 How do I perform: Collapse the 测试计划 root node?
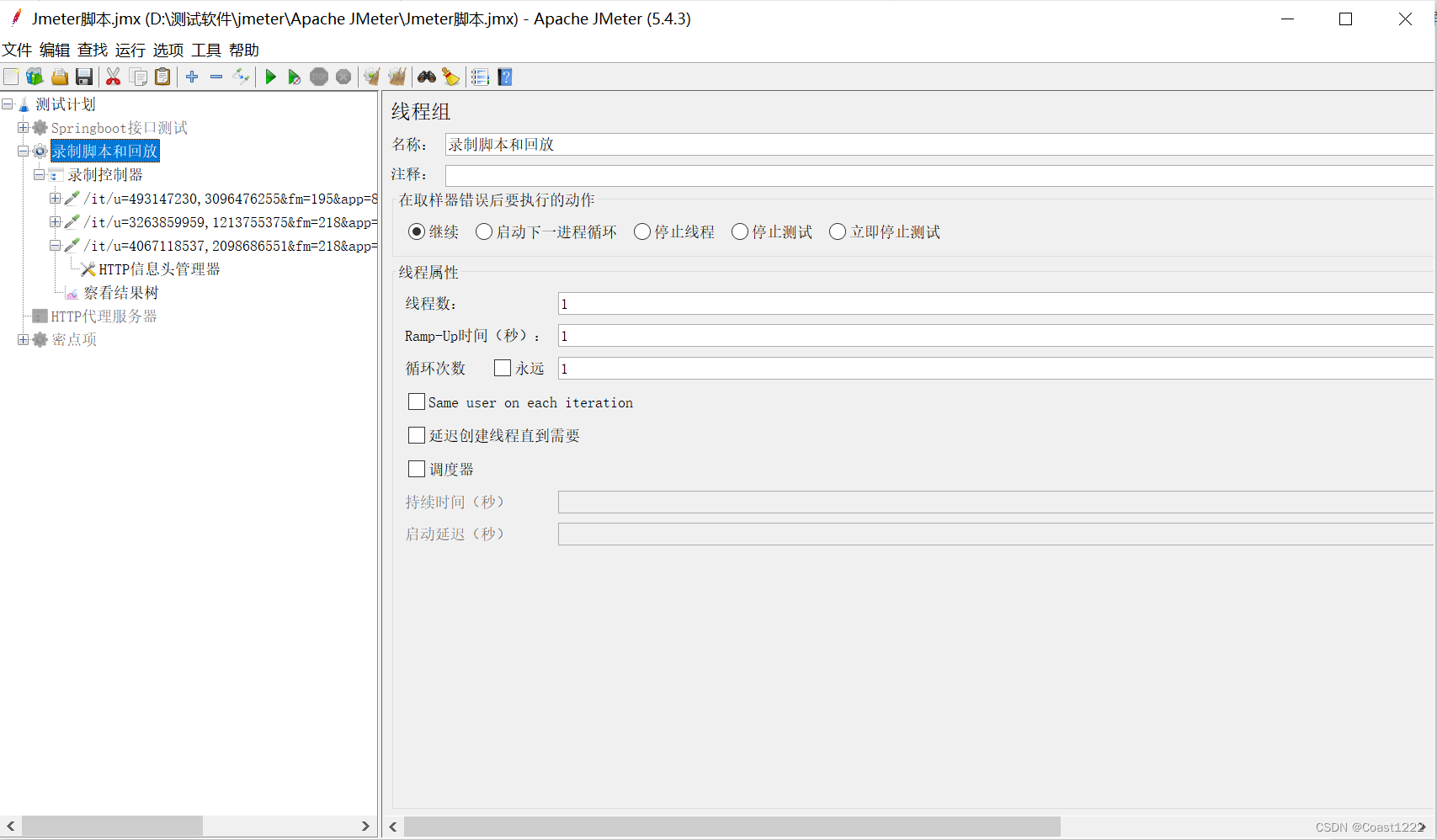point(8,104)
